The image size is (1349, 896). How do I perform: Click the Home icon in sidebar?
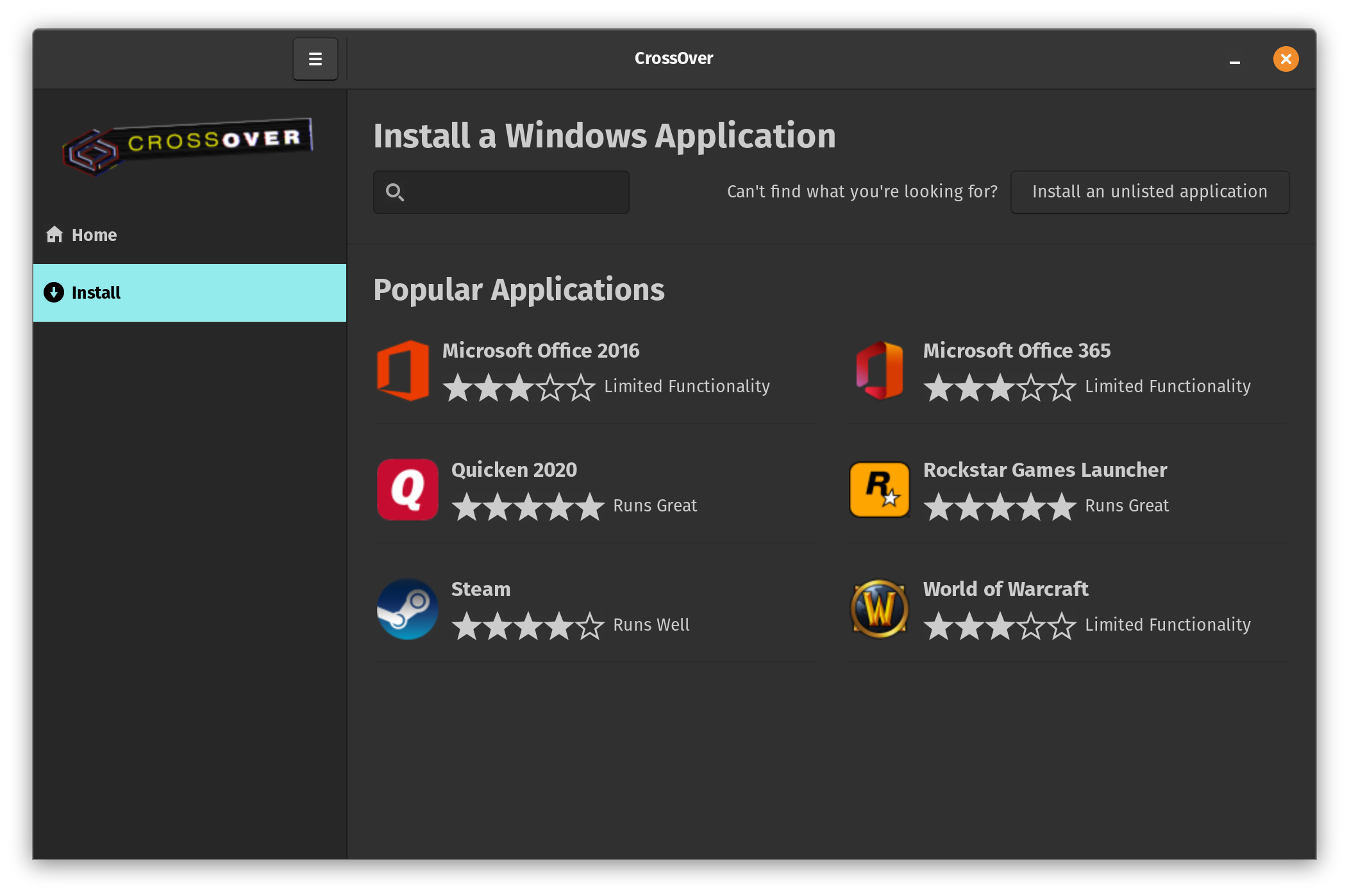click(54, 234)
